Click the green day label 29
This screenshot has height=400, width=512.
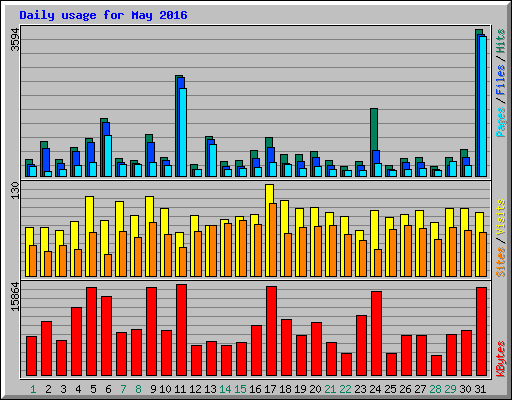(x=450, y=389)
